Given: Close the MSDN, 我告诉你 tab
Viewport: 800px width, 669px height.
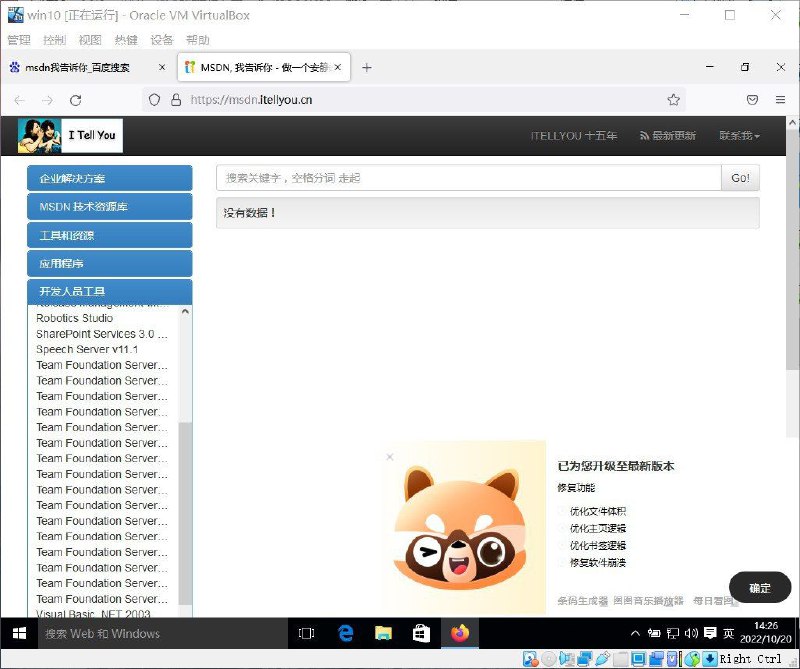Looking at the screenshot, I should pyautogui.click(x=338, y=67).
